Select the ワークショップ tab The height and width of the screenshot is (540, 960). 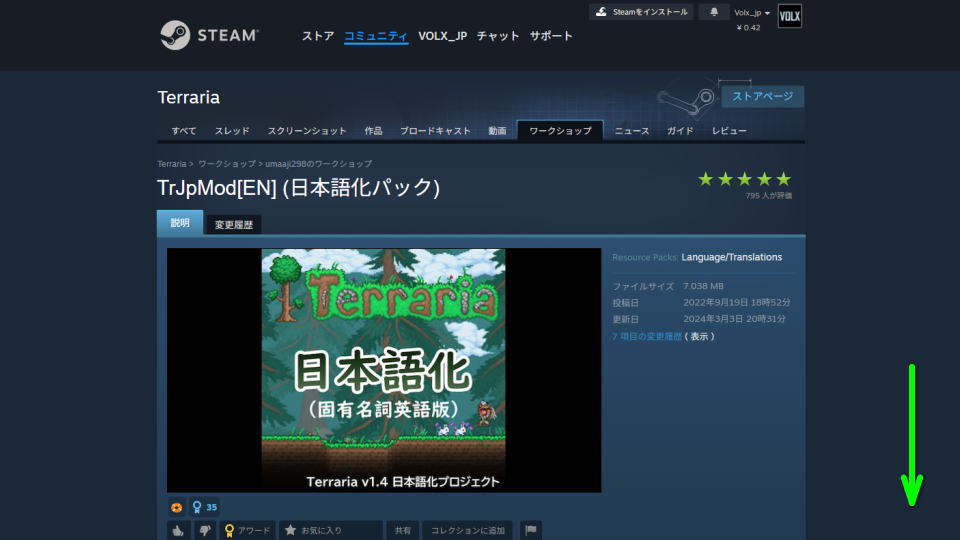[560, 131]
